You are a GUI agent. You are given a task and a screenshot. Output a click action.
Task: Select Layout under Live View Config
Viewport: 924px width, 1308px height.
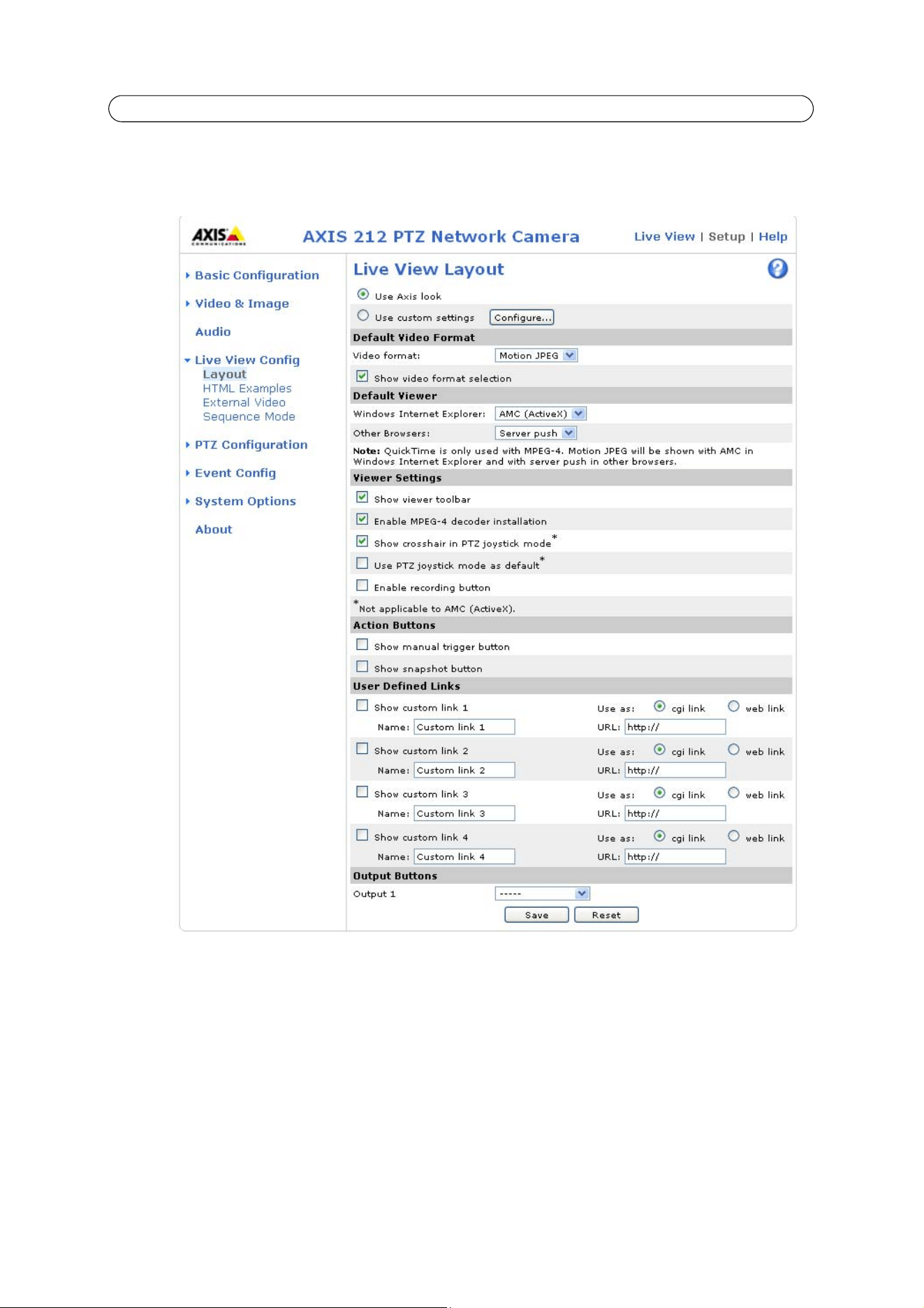pyautogui.click(x=224, y=375)
